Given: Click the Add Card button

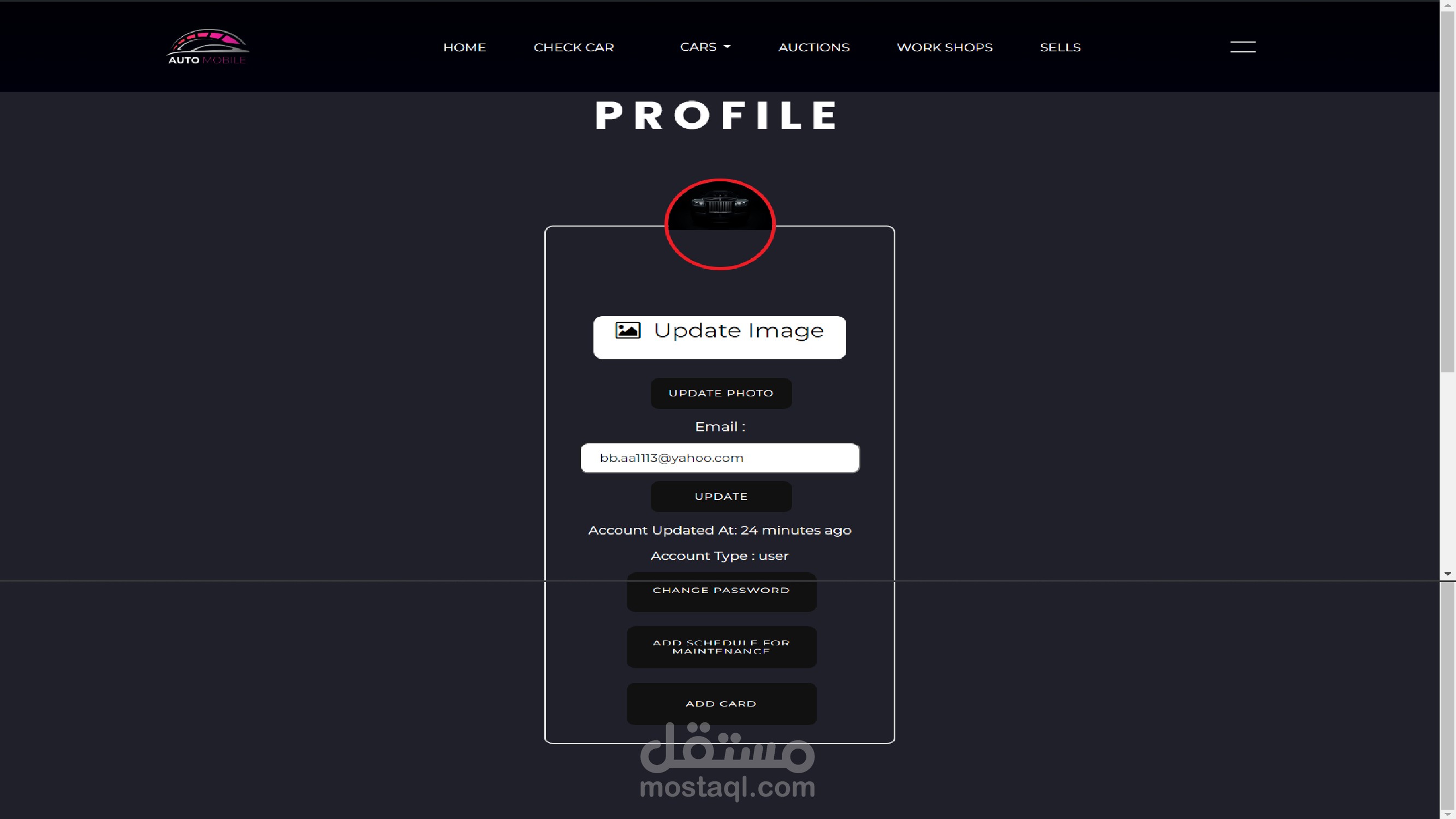Looking at the screenshot, I should tap(721, 704).
